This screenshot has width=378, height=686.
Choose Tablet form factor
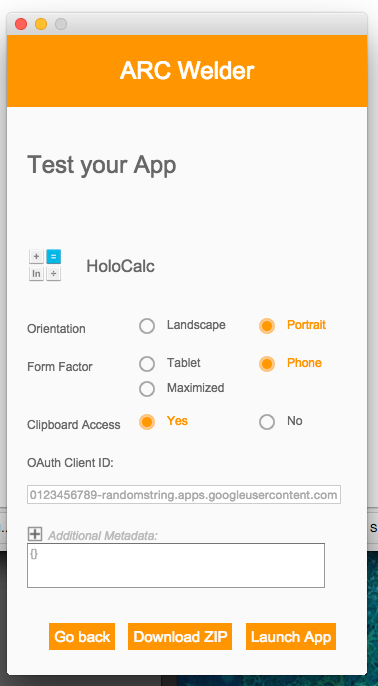point(147,364)
